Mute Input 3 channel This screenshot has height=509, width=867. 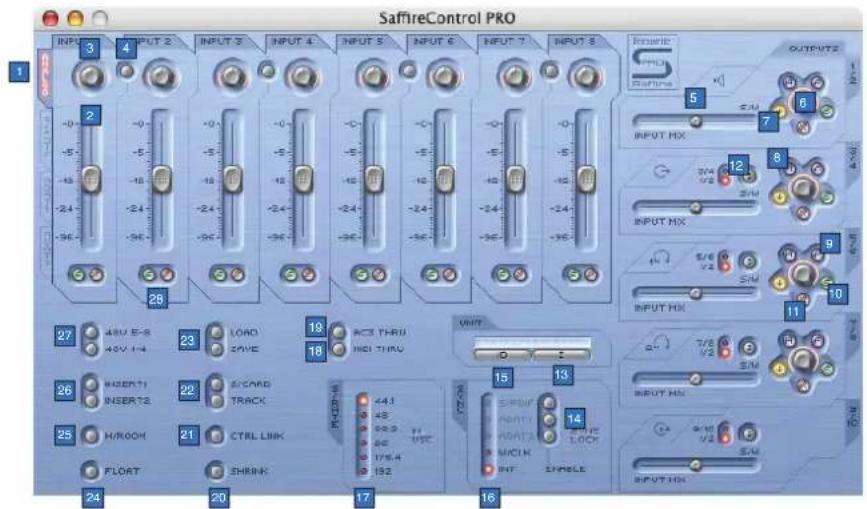(x=237, y=274)
